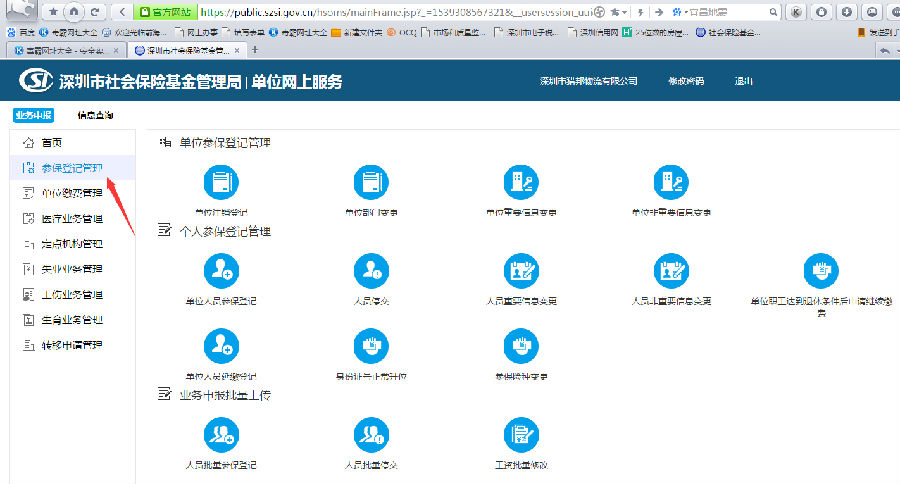Click the 人员批量停交 icon
Image resolution: width=900 pixels, height=484 pixels.
tap(370, 435)
